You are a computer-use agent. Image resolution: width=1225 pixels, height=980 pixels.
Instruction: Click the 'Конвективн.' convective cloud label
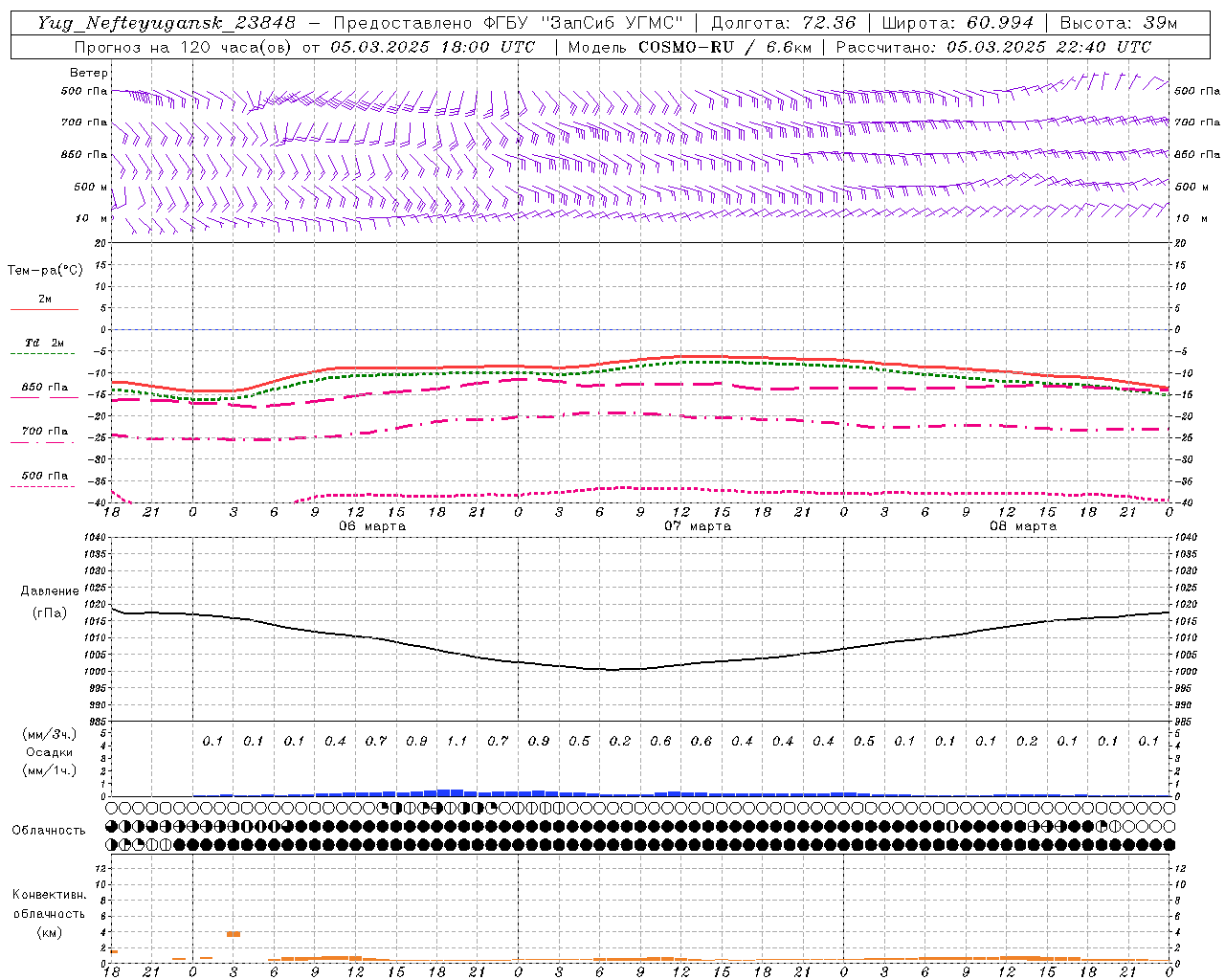(x=49, y=895)
